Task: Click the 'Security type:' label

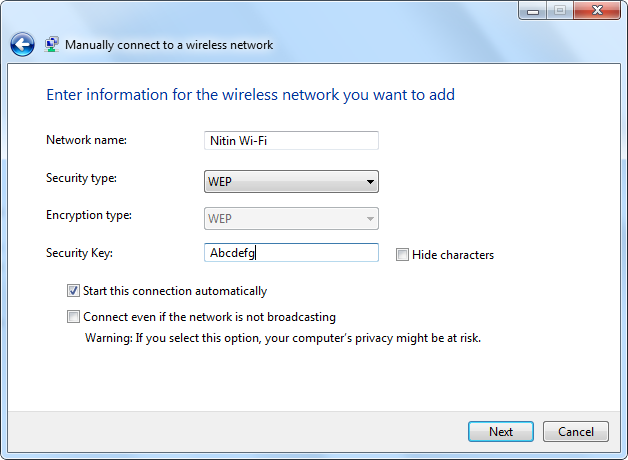Action: (x=81, y=178)
